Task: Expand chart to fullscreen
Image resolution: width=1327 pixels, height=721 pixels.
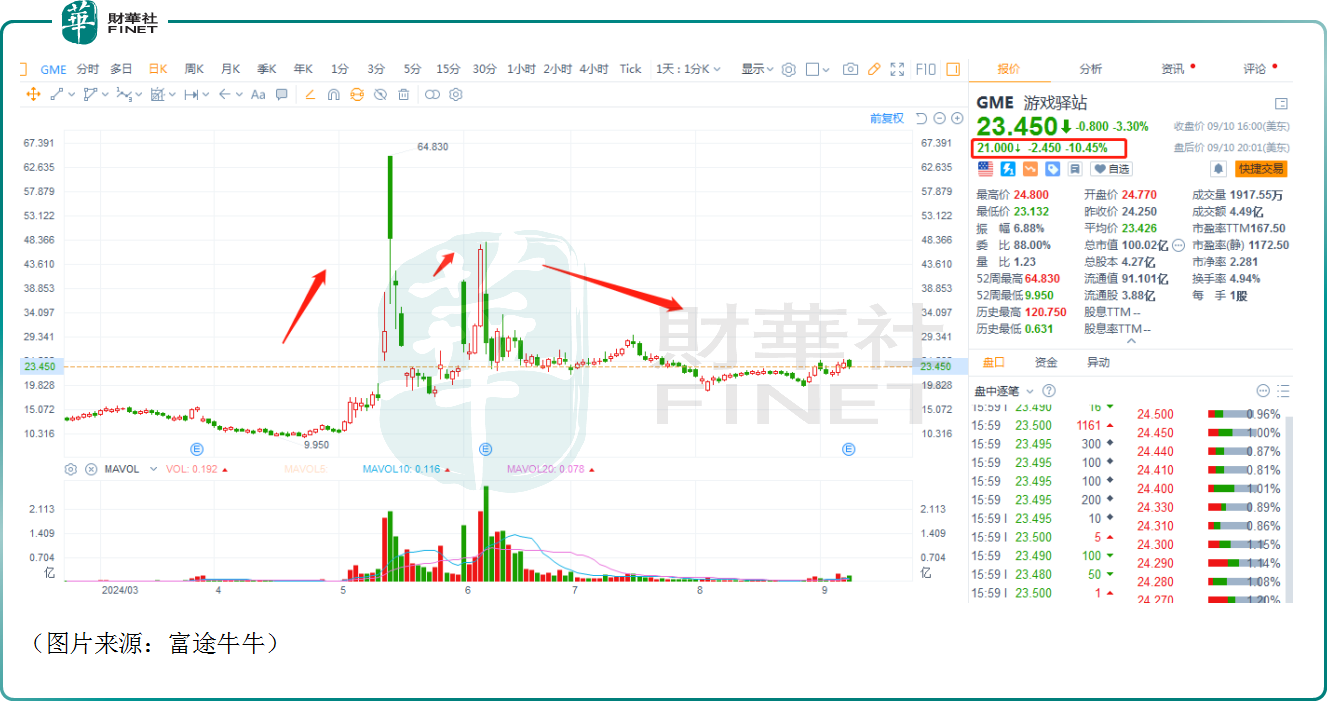Action: [x=897, y=69]
